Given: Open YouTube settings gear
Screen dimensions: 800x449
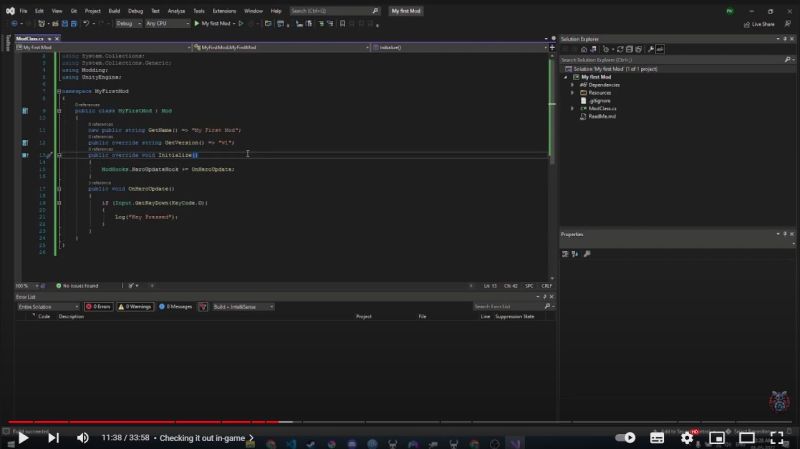Looking at the screenshot, I should [x=687, y=438].
